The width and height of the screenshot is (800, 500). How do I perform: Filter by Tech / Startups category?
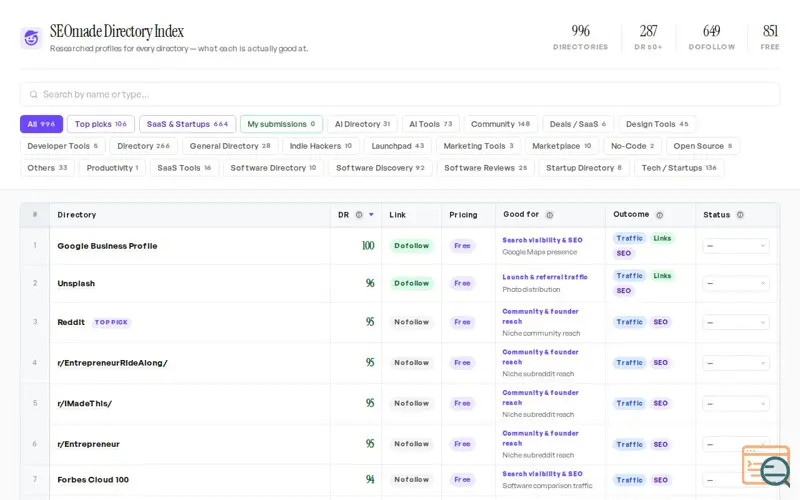tap(679, 168)
